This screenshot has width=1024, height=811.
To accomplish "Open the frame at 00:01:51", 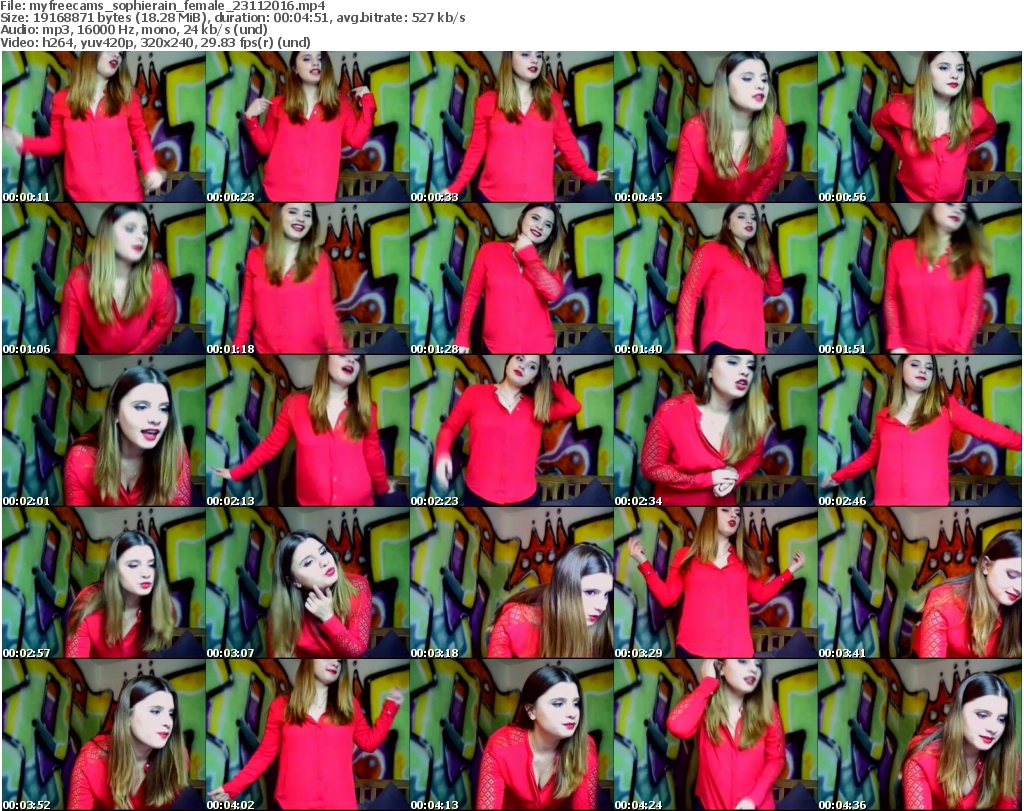I will (x=920, y=279).
